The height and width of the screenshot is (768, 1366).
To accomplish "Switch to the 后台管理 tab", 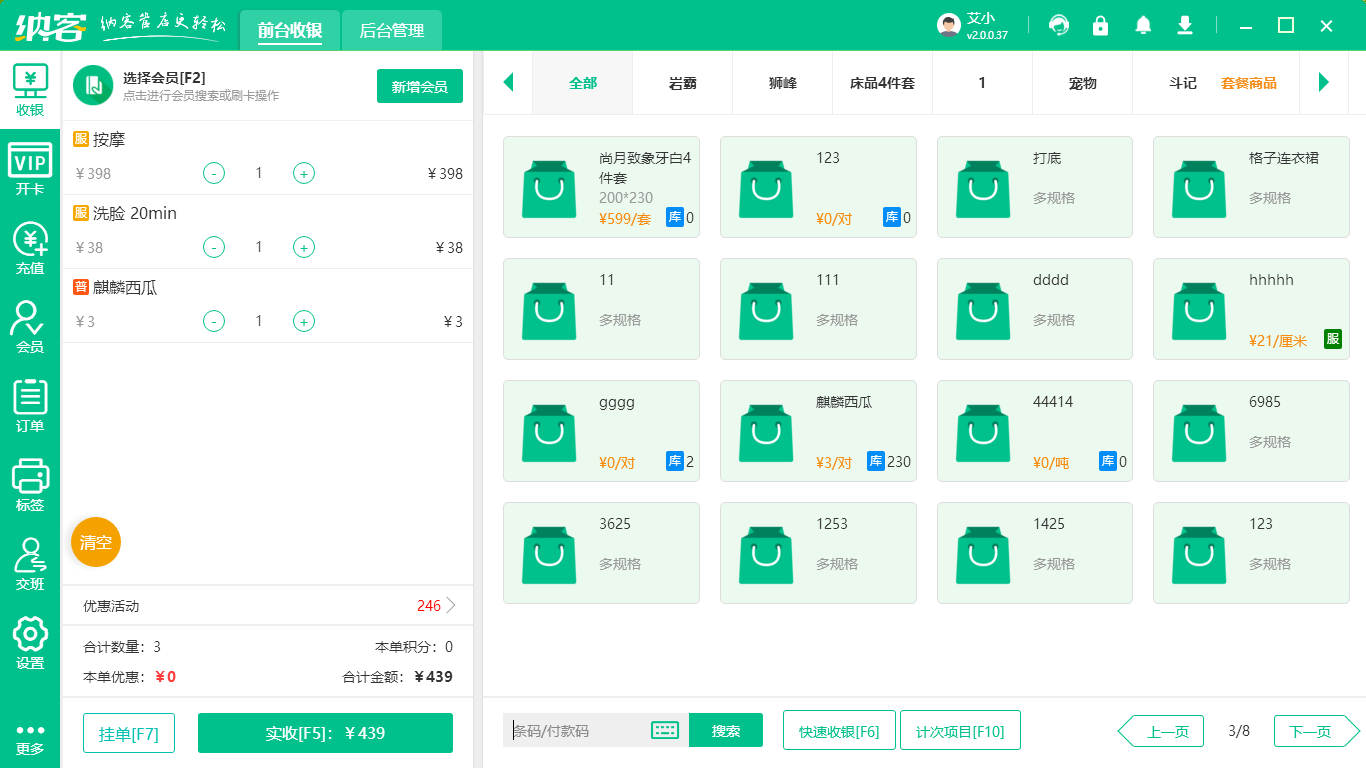I will click(x=391, y=30).
